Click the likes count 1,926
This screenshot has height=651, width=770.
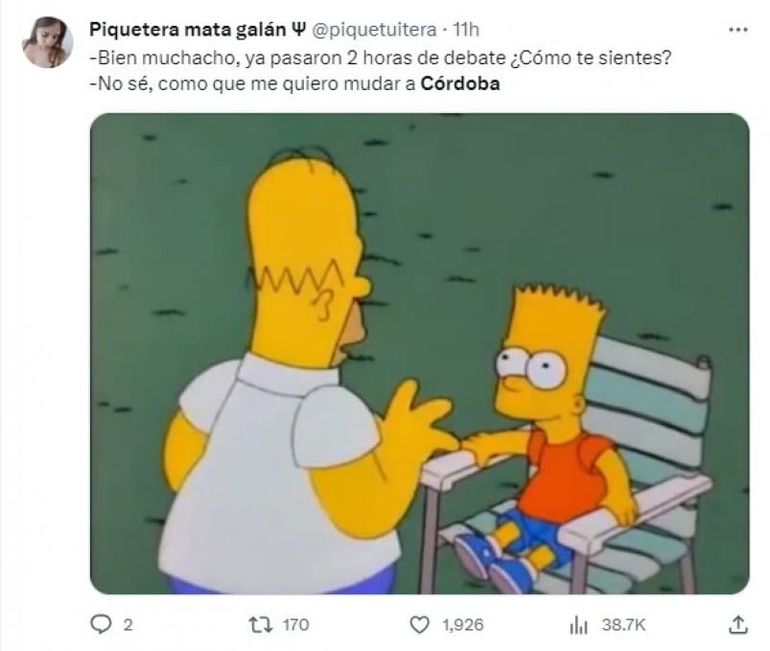pos(463,625)
